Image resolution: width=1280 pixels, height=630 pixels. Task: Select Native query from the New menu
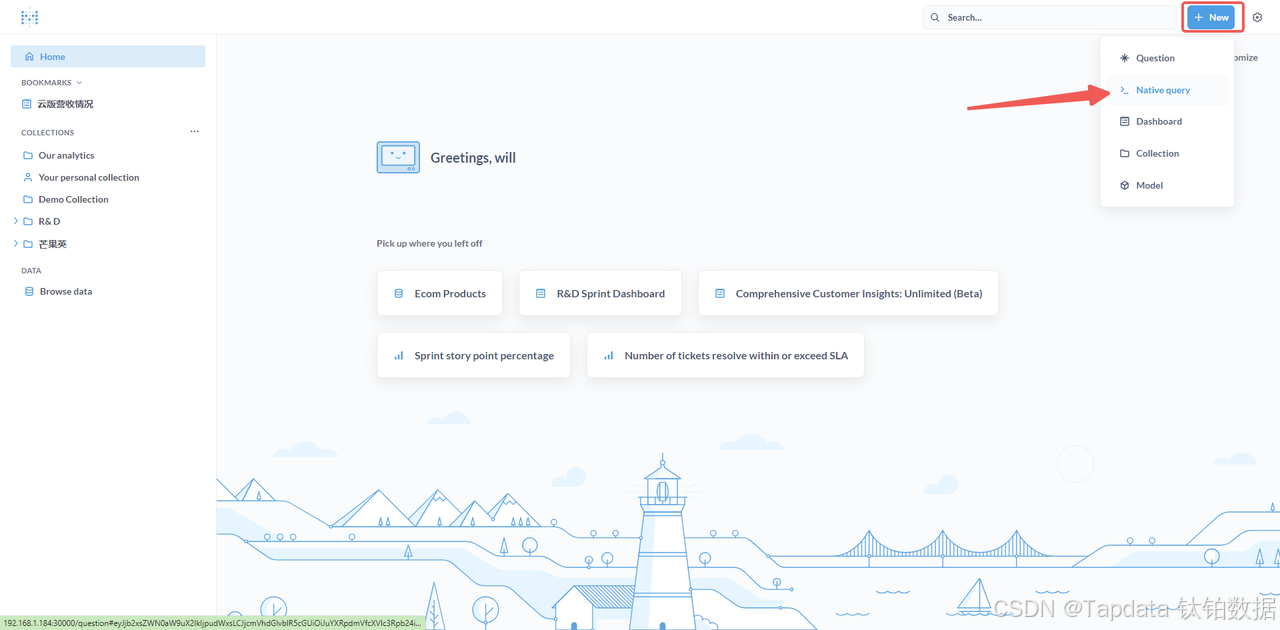point(1167,90)
